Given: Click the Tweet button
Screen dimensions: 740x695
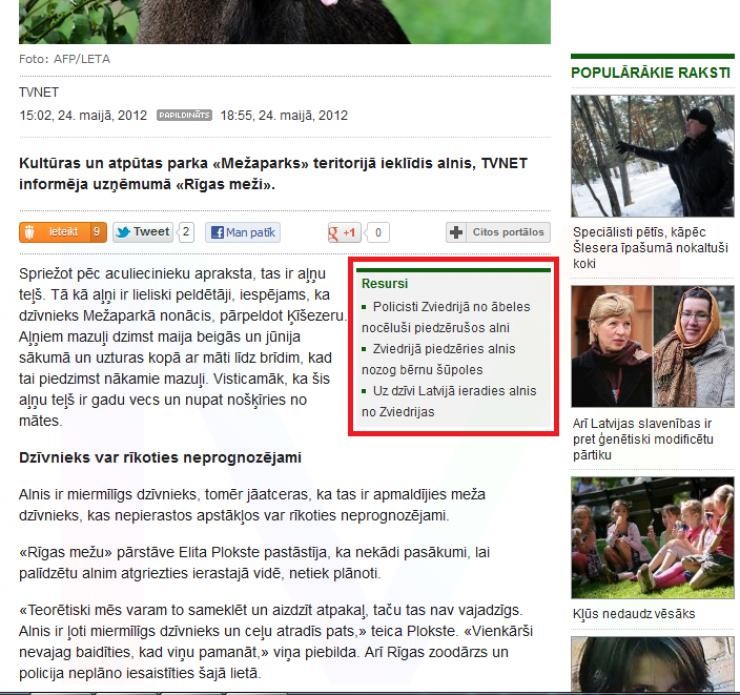Looking at the screenshot, I should click(x=142, y=233).
